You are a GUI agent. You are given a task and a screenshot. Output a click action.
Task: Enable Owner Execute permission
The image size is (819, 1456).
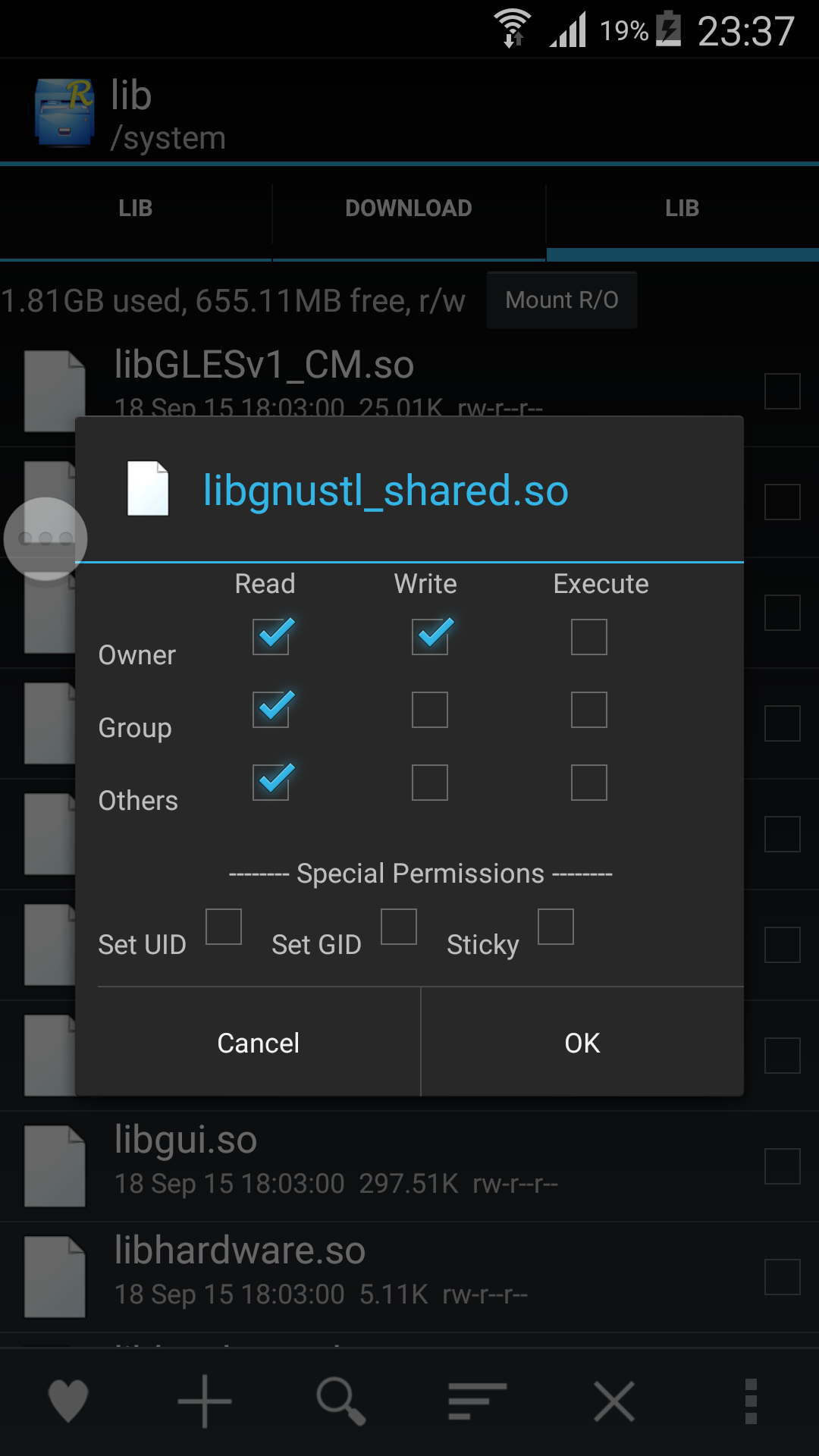[589, 636]
